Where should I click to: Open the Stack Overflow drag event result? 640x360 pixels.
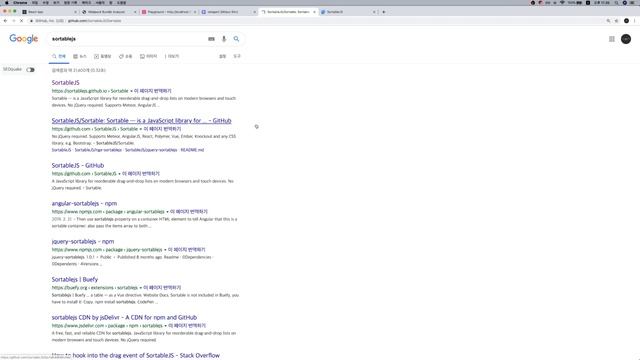point(136,356)
